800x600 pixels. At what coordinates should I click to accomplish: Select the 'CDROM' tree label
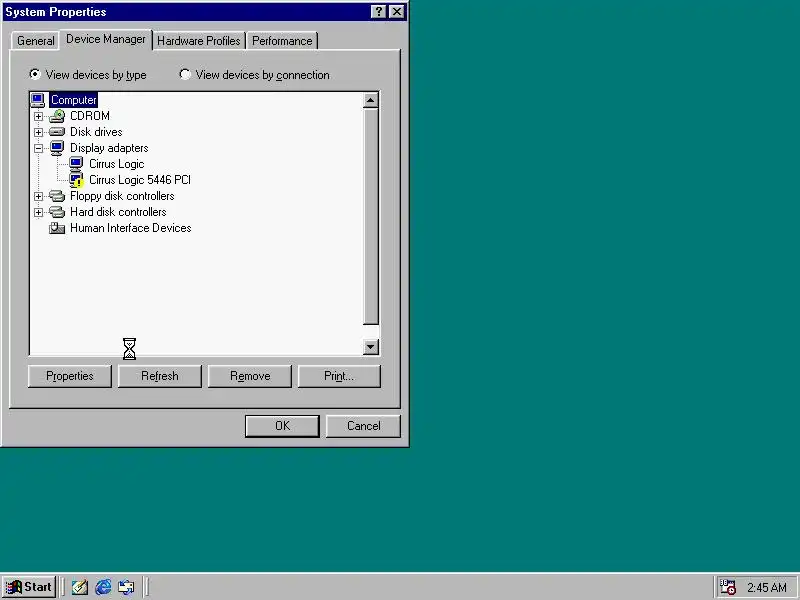click(90, 116)
